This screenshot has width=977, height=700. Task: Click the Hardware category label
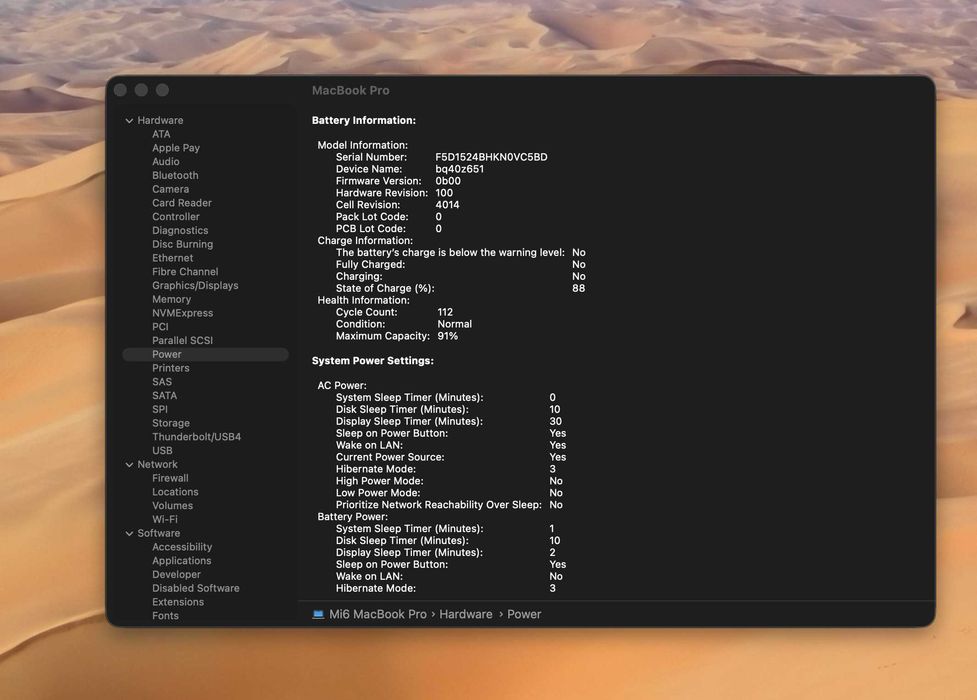pyautogui.click(x=160, y=120)
